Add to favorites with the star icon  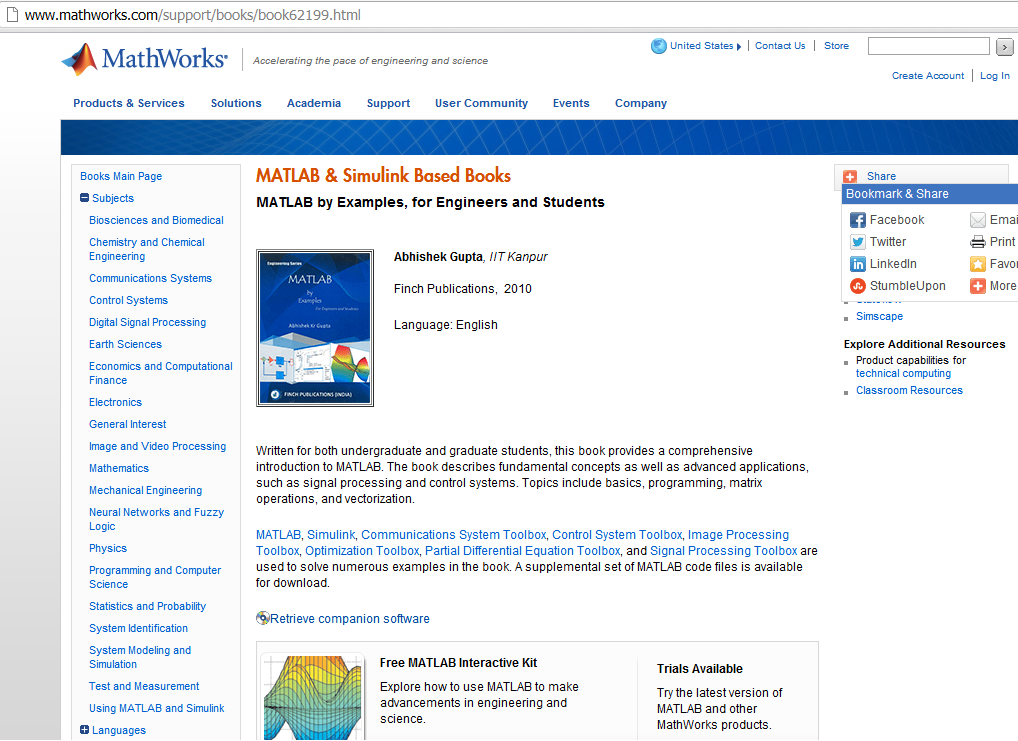coord(977,263)
